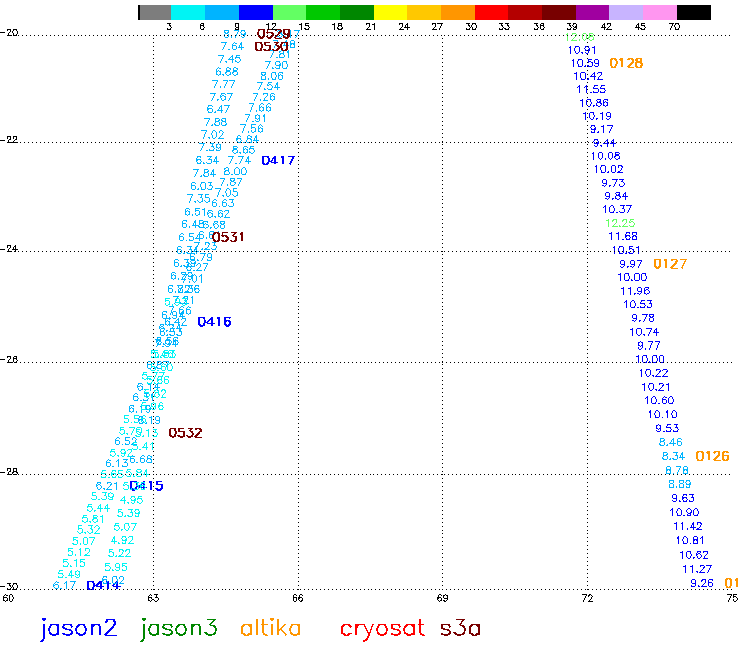This screenshot has width=740, height=650.
Task: Click the value 6.03
Action: [x=202, y=186]
